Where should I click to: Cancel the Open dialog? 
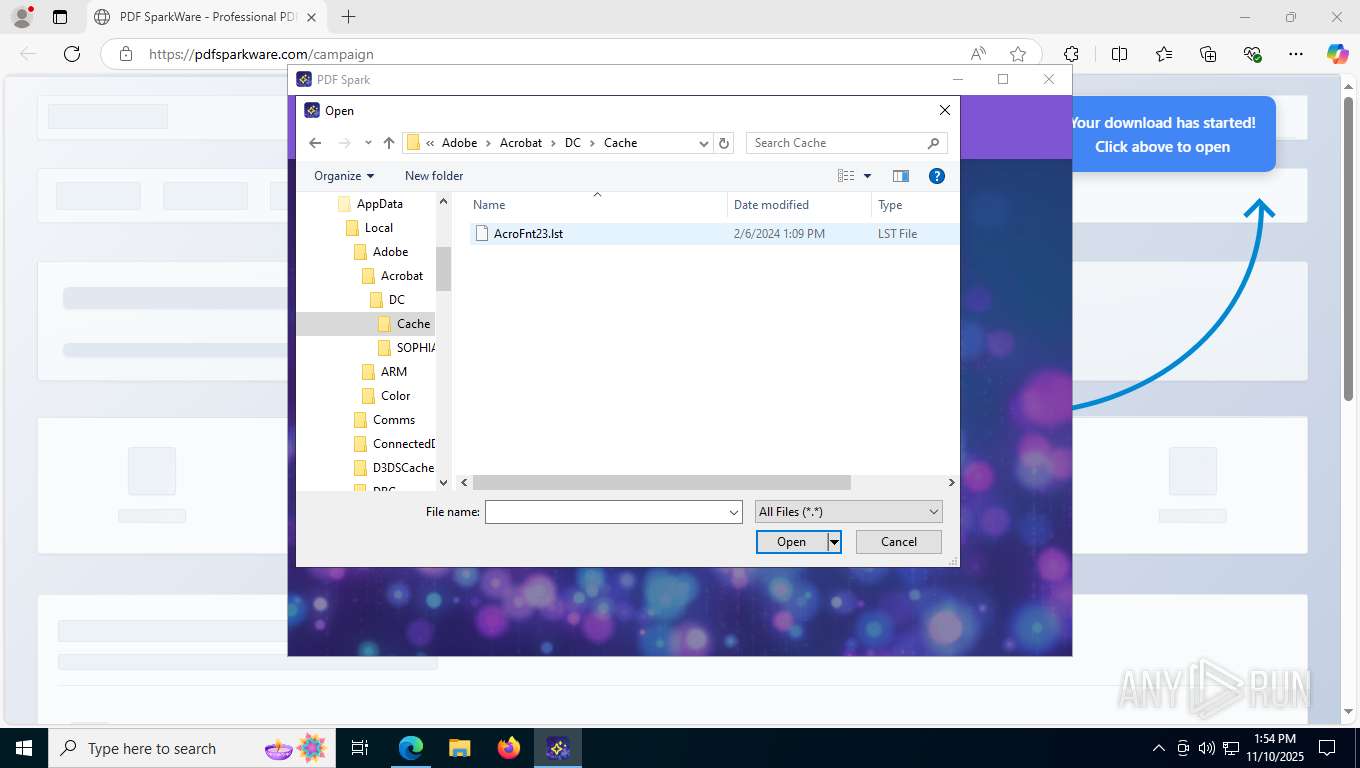click(x=899, y=542)
